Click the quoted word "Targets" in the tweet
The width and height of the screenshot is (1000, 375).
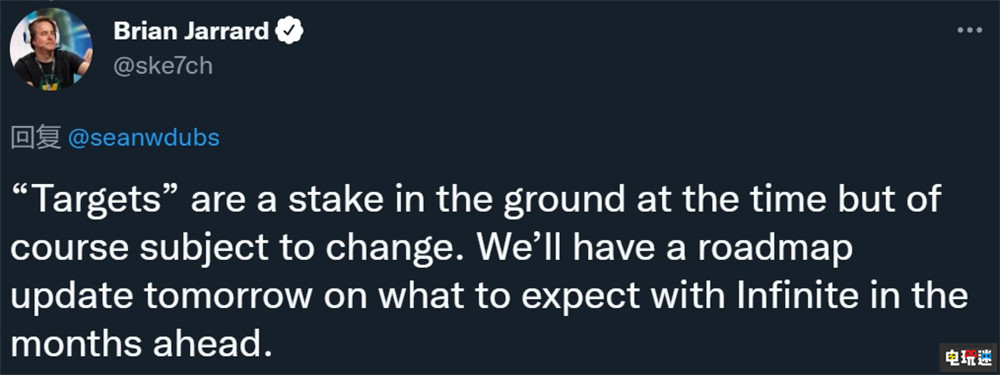[x=97, y=200]
